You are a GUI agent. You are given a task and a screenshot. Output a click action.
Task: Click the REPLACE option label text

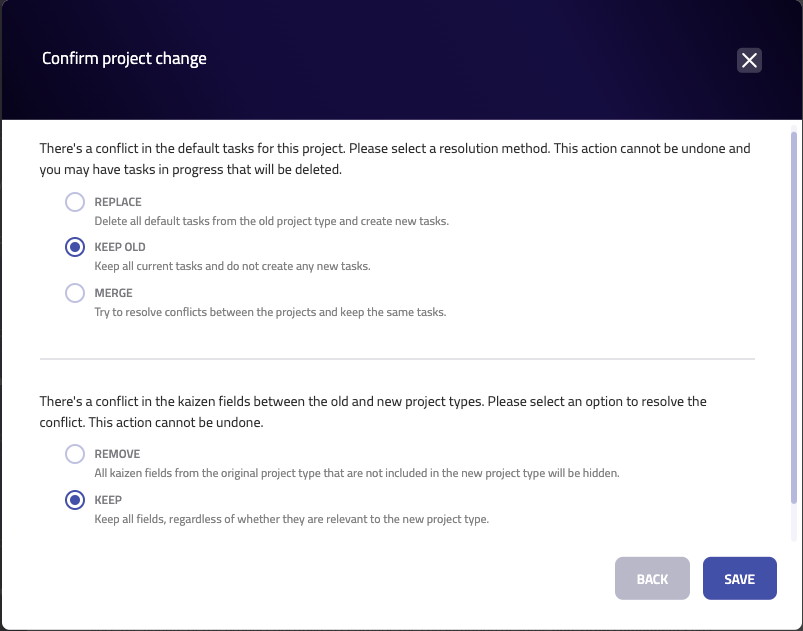118,201
